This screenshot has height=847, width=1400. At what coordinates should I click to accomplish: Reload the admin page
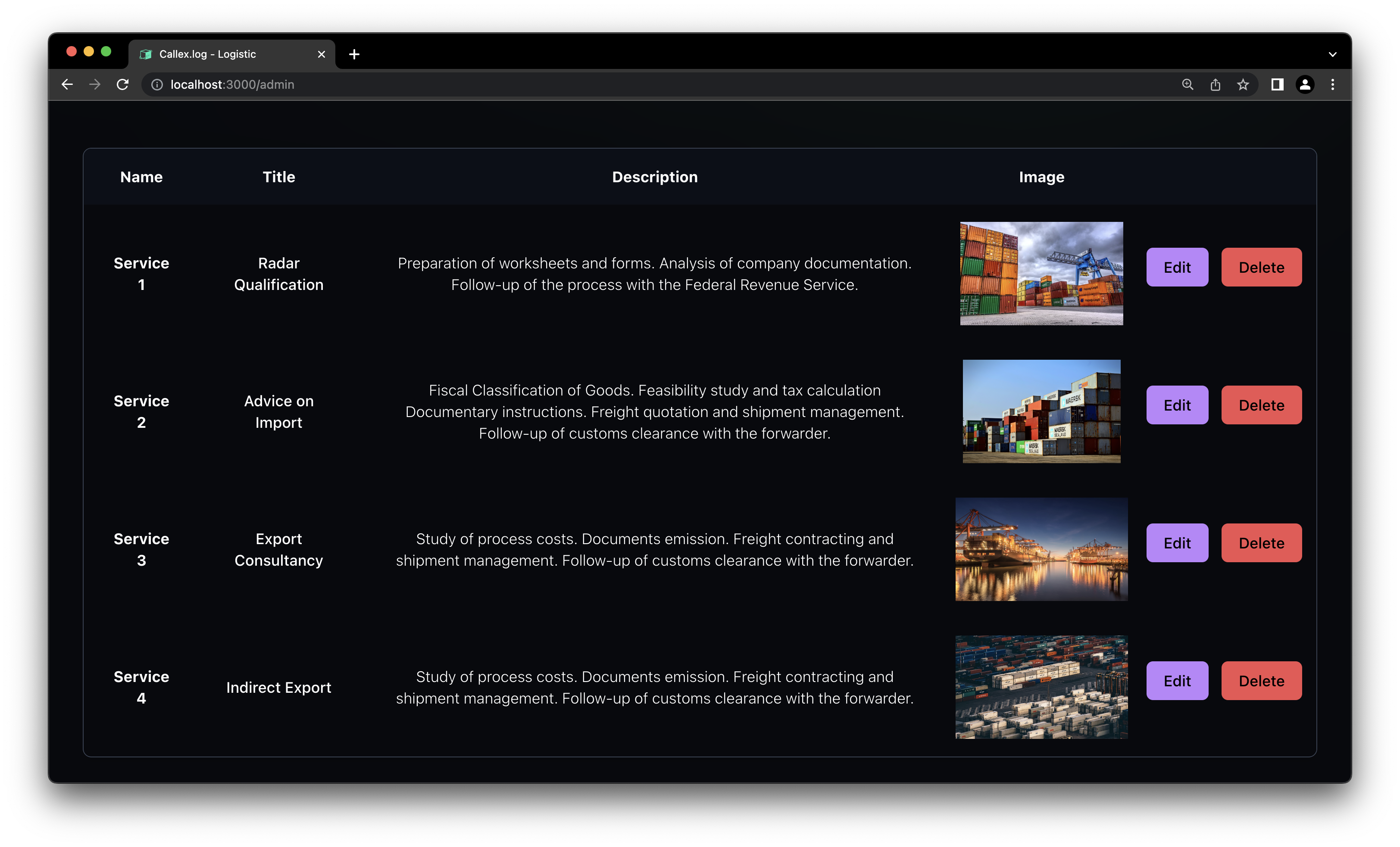click(x=123, y=84)
